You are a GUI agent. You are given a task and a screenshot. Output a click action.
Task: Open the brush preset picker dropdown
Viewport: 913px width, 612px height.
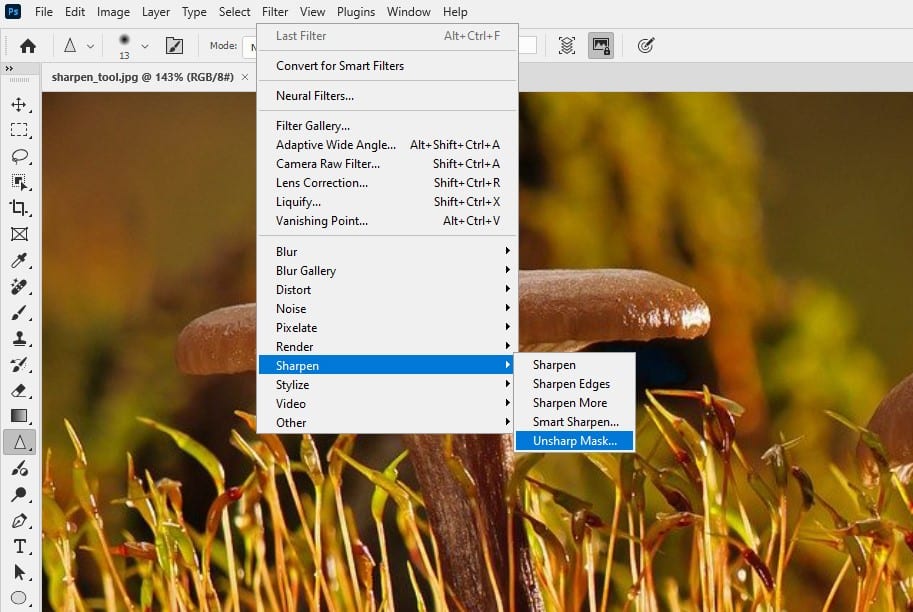coord(145,46)
